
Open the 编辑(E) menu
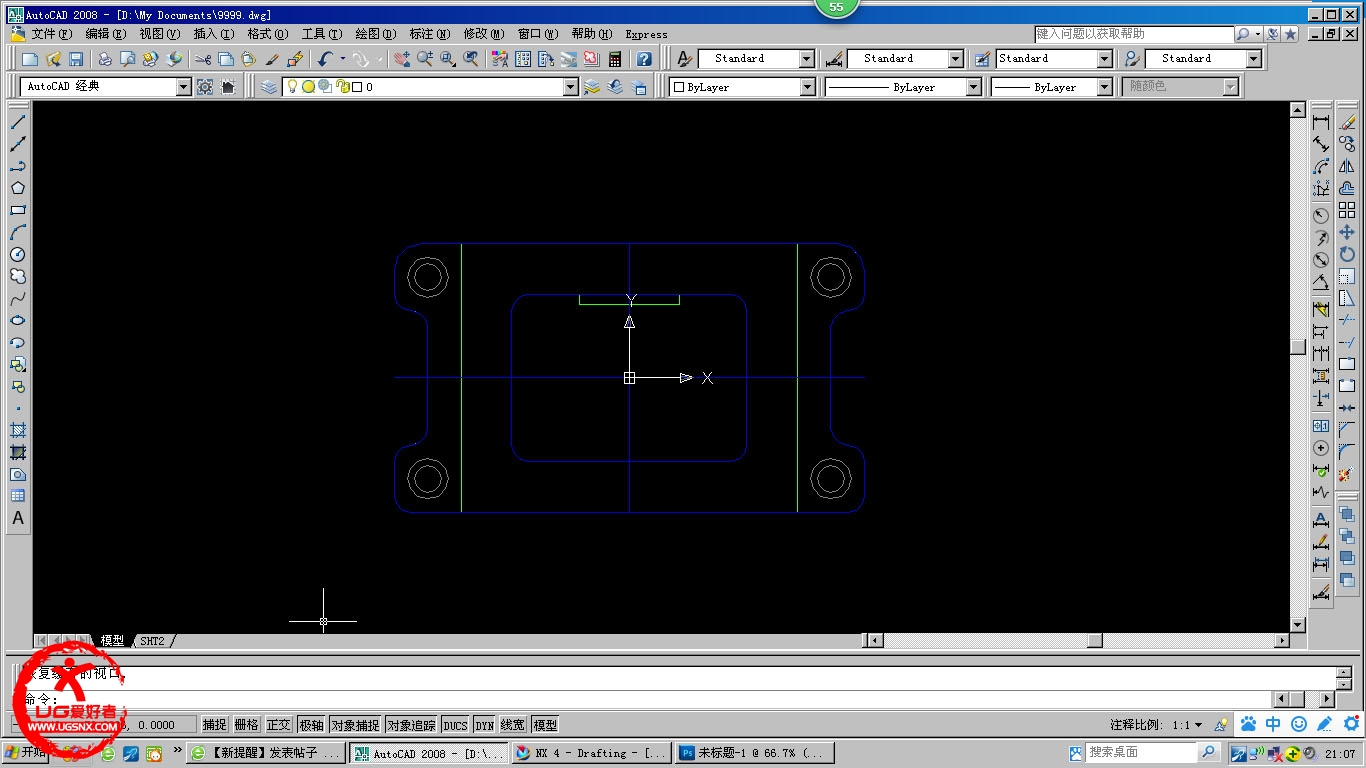105,34
